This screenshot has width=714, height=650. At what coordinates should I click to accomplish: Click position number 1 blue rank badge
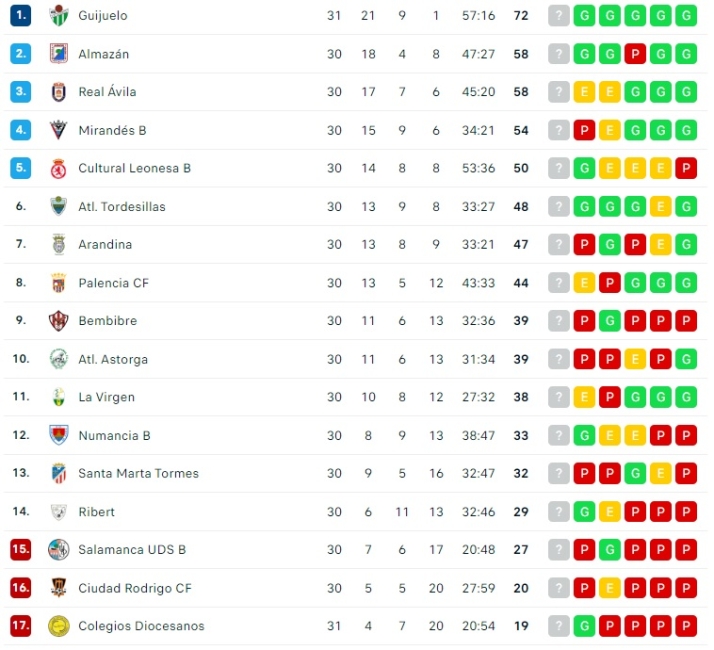(21, 15)
